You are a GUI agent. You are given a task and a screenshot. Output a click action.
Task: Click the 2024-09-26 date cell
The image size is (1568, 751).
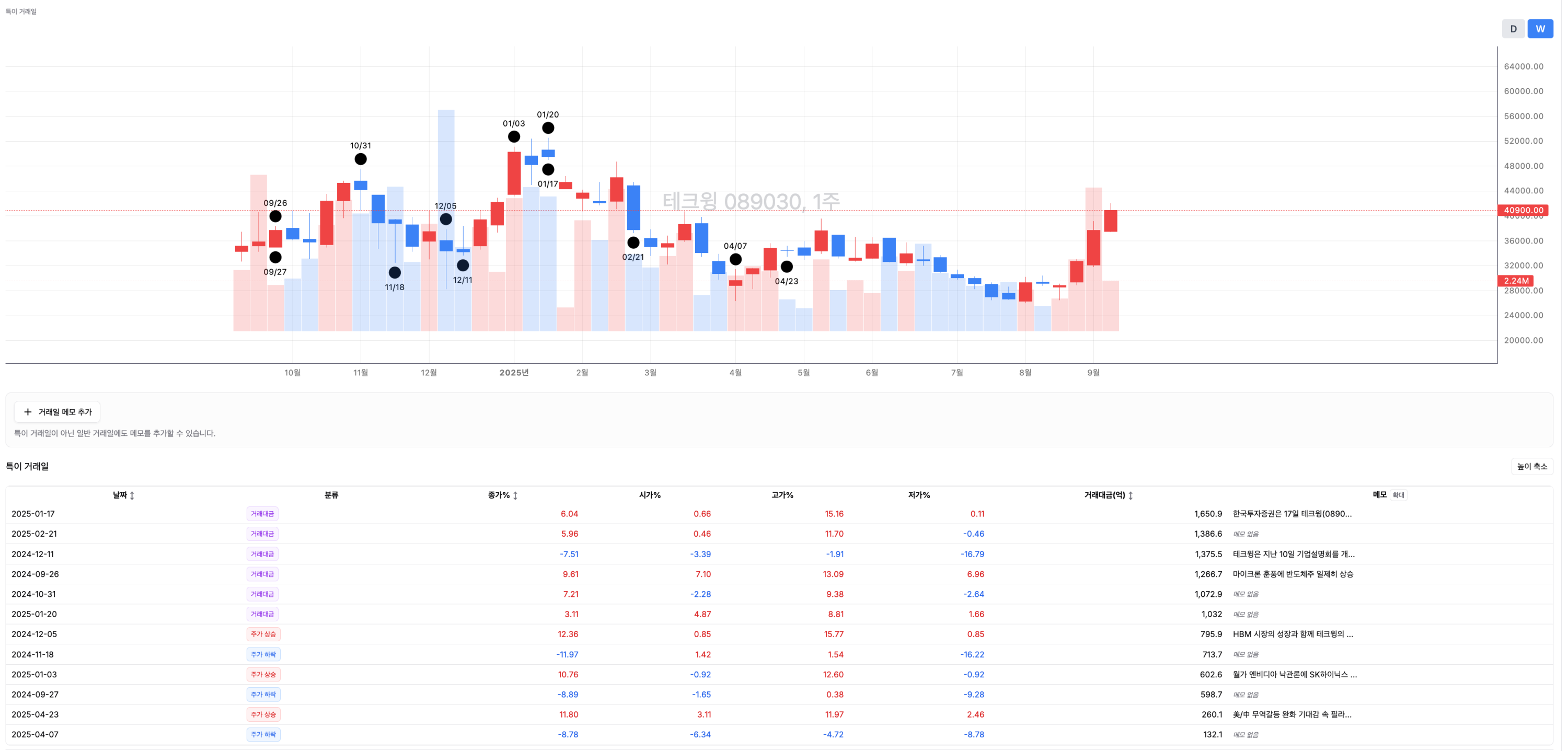point(34,574)
